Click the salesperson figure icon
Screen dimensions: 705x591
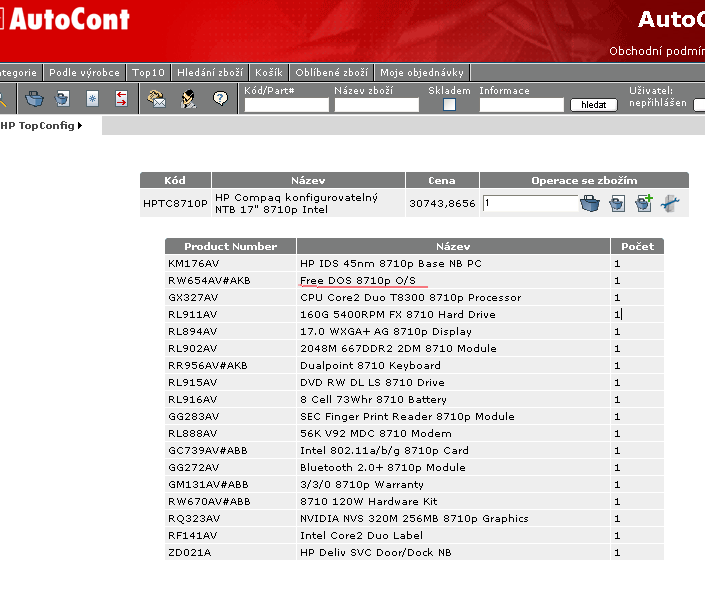tap(188, 98)
